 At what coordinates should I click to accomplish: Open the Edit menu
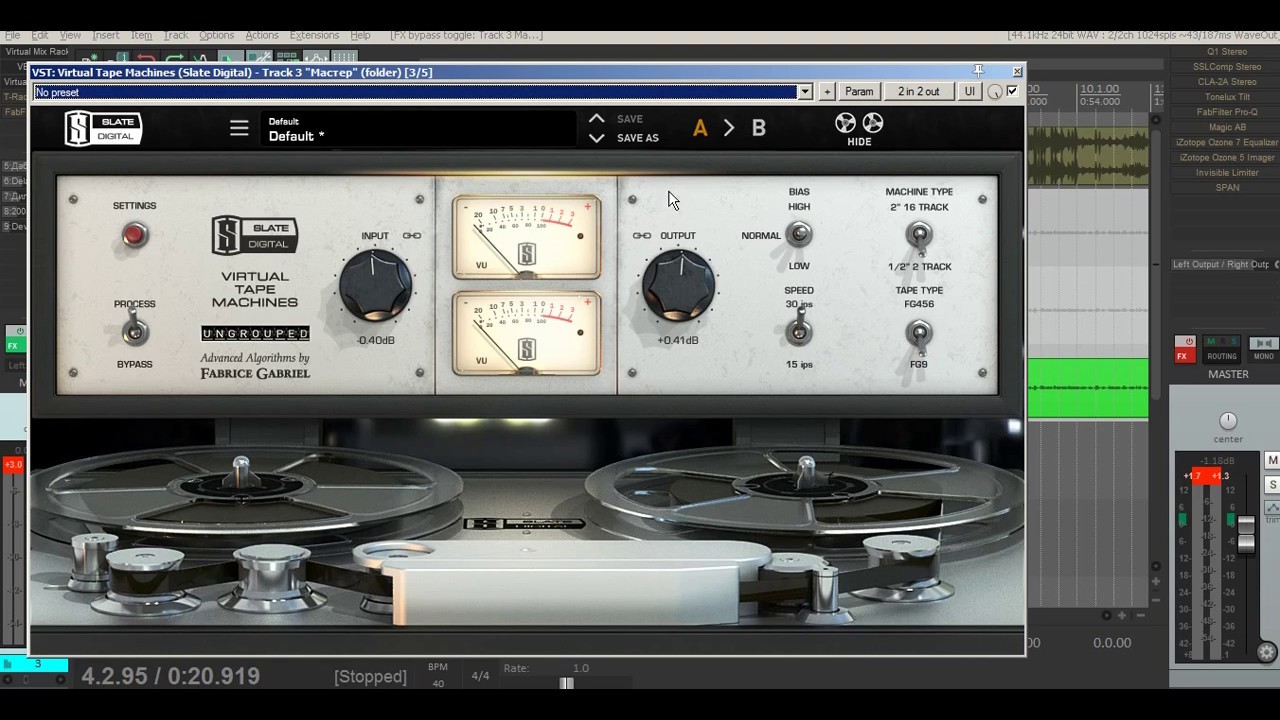point(40,35)
